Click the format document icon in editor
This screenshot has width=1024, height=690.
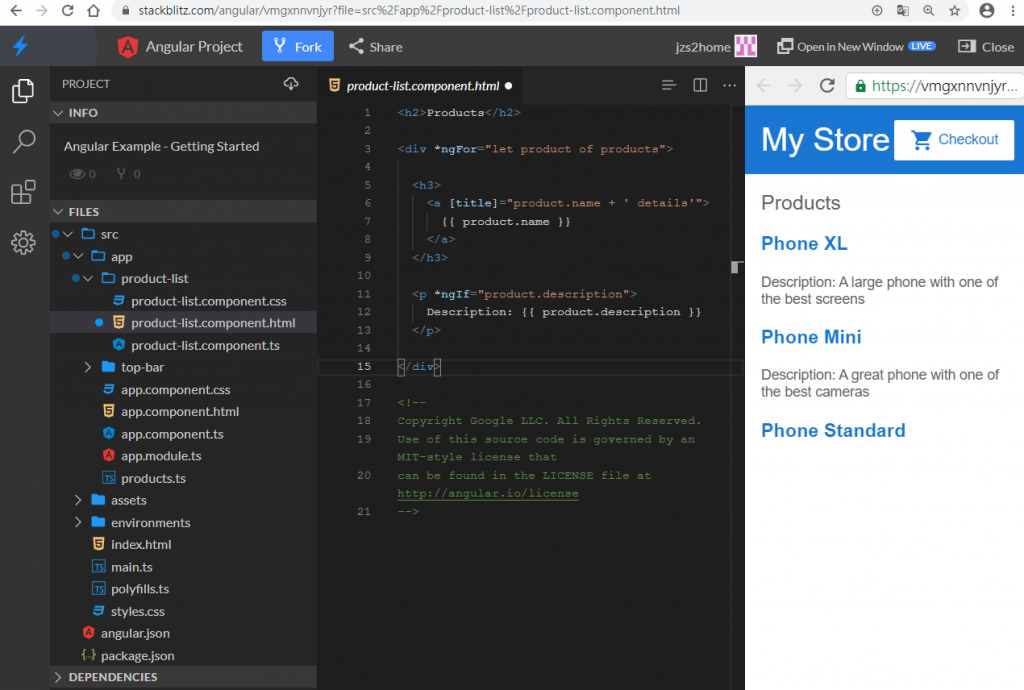[669, 85]
